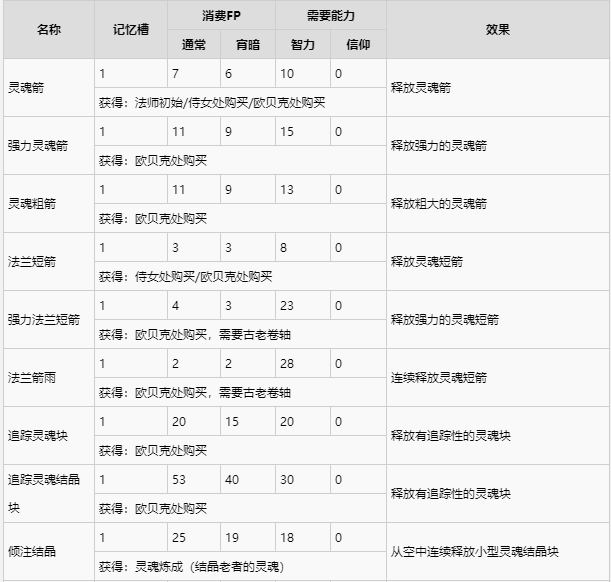
Task: Click 倾注结晶's normal FP value 25
Action: [179, 538]
